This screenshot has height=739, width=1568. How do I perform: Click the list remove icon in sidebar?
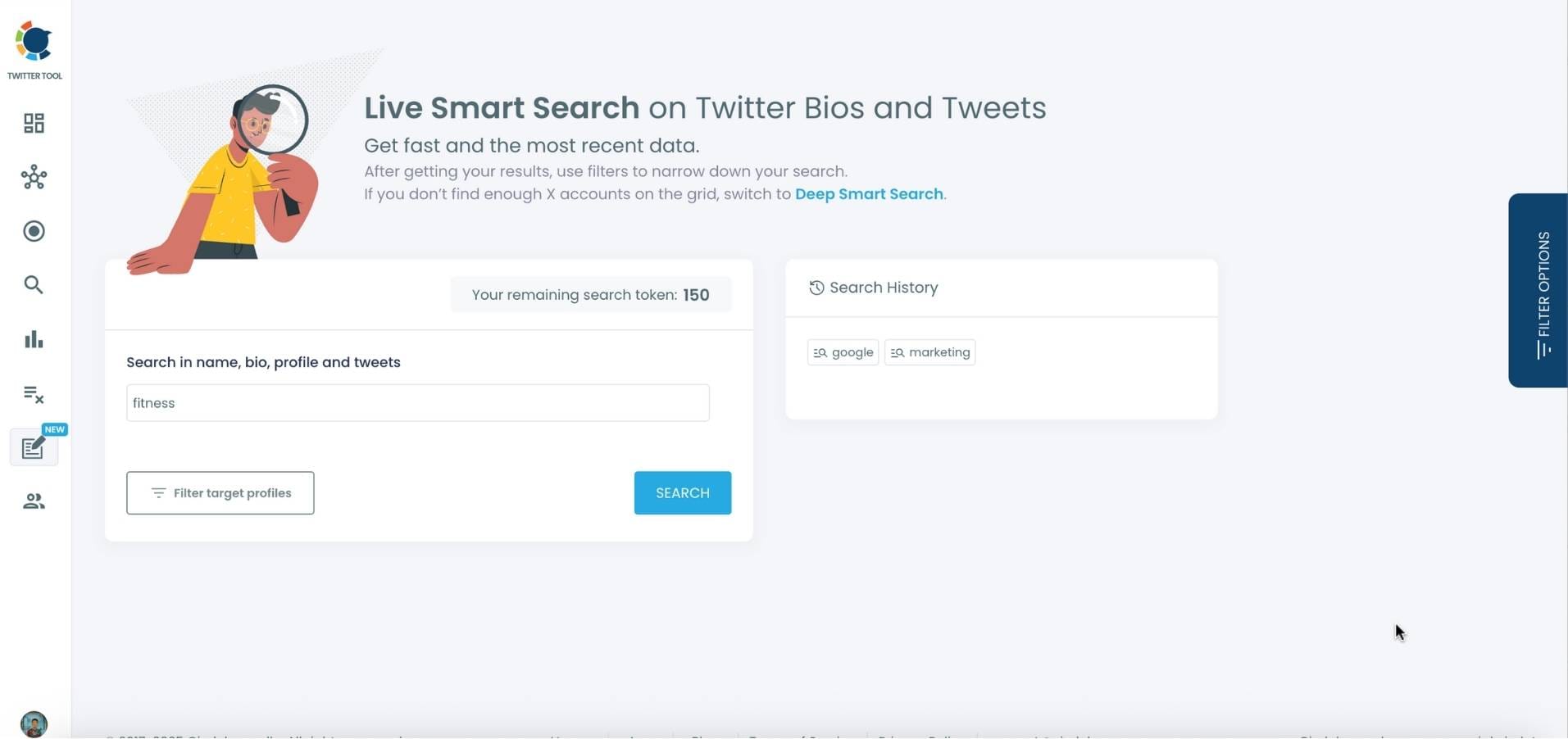[34, 394]
